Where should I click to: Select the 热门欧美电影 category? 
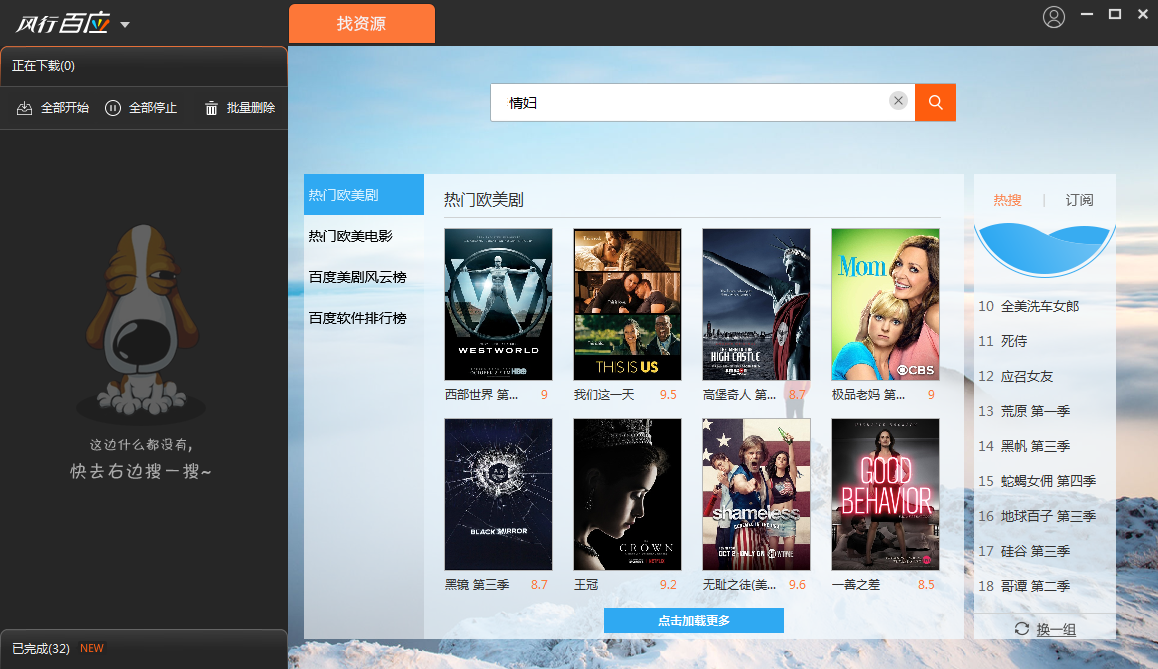click(364, 236)
